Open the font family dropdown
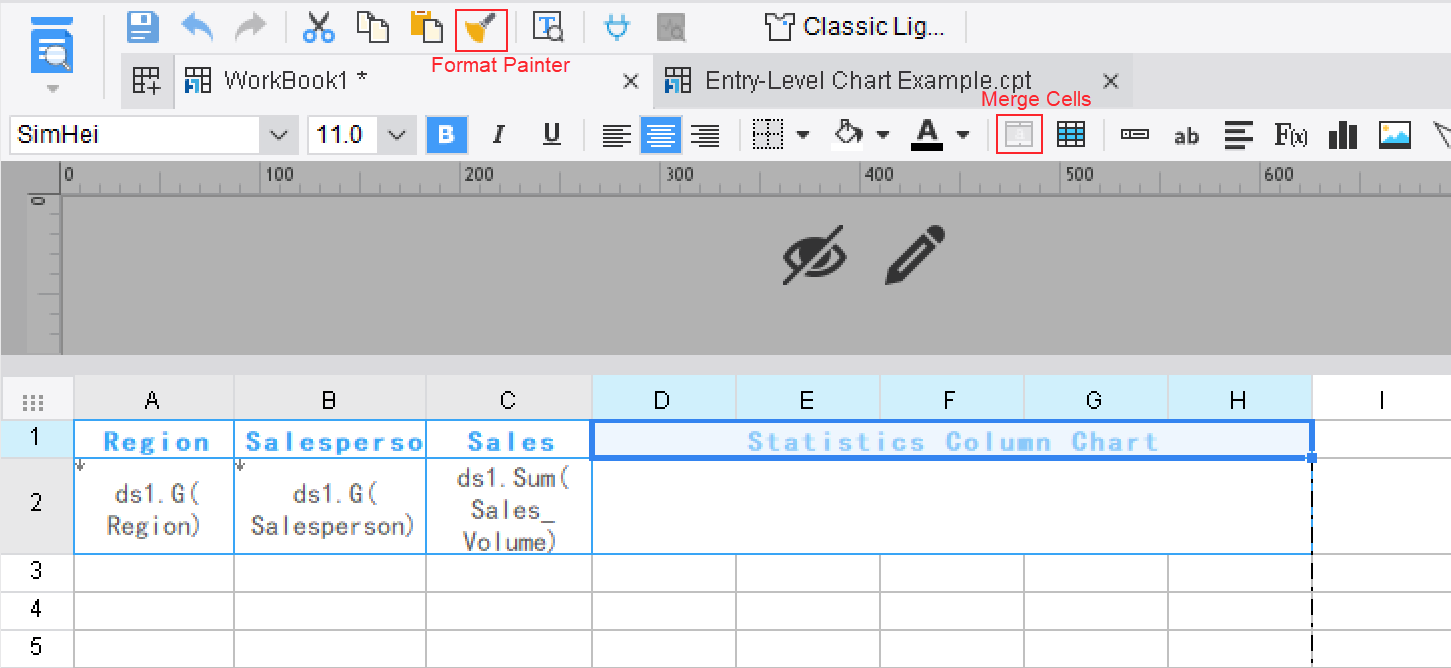 point(276,133)
